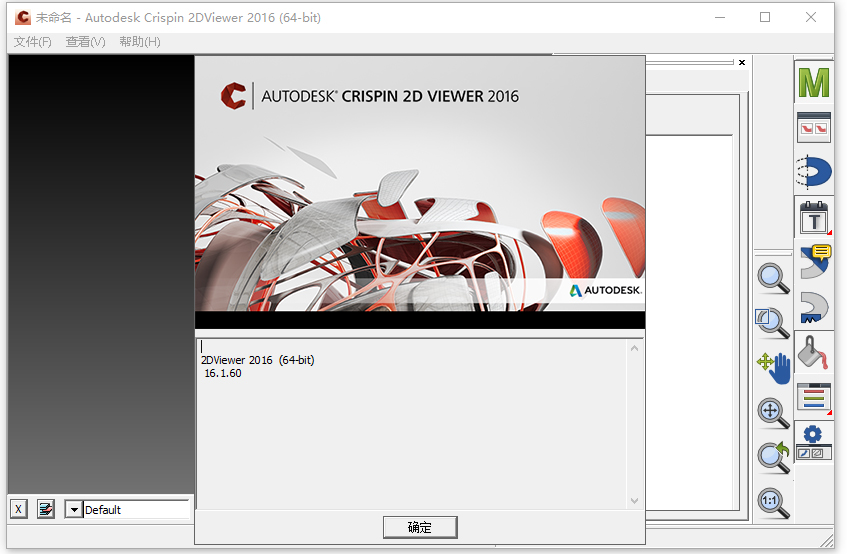
Task: Click the scroll down arrow in version box
Action: click(x=634, y=501)
